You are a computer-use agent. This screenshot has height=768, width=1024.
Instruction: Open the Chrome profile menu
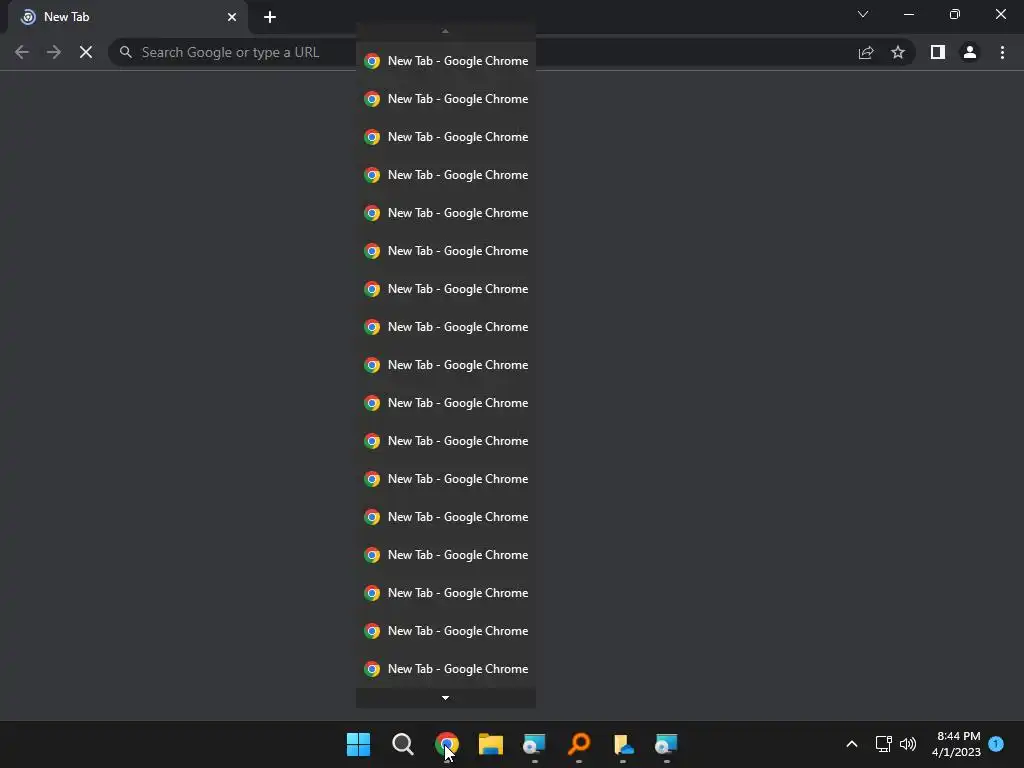tap(970, 52)
